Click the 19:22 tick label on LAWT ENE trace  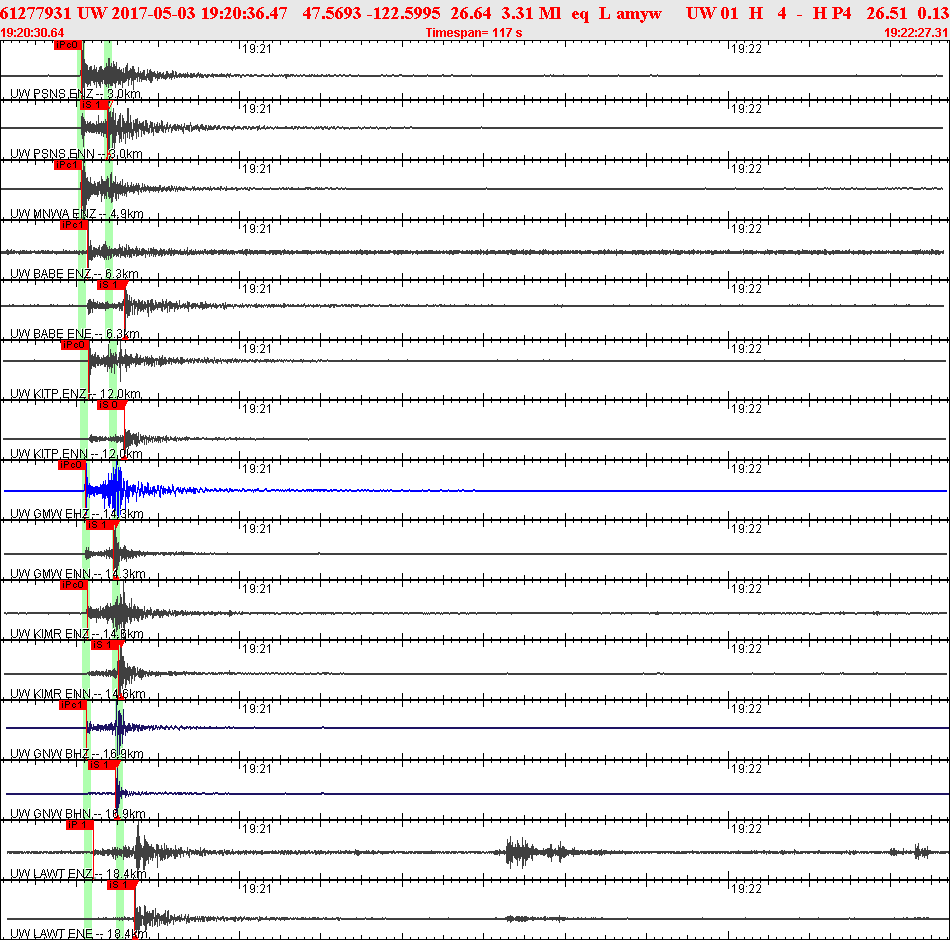746,889
